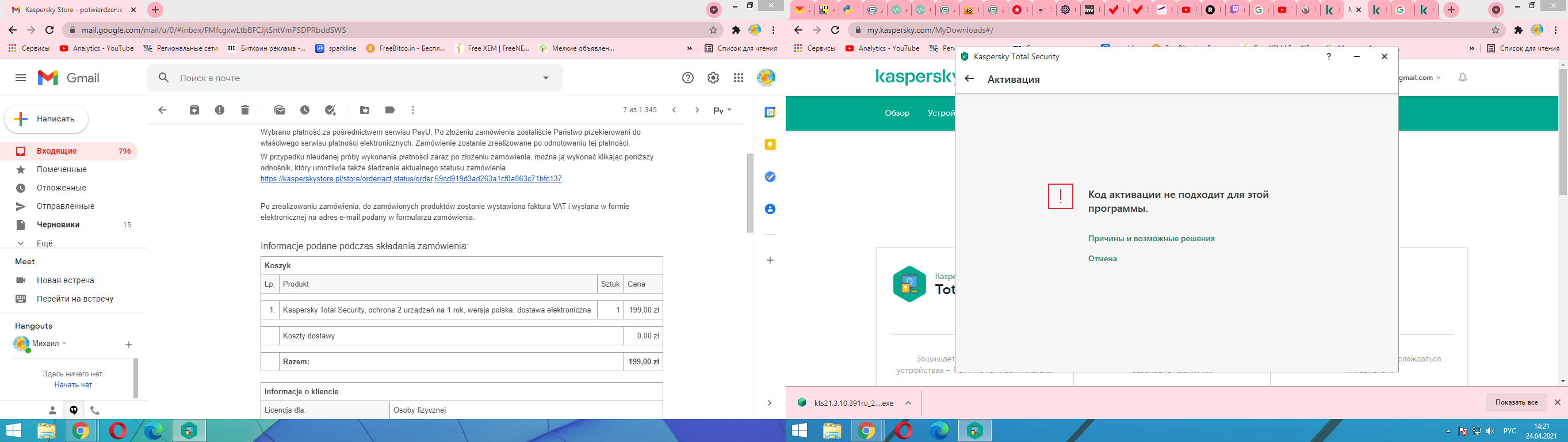Click the Gmail email vertical scrollbar
The width and height of the screenshot is (1568, 442).
click(751, 193)
